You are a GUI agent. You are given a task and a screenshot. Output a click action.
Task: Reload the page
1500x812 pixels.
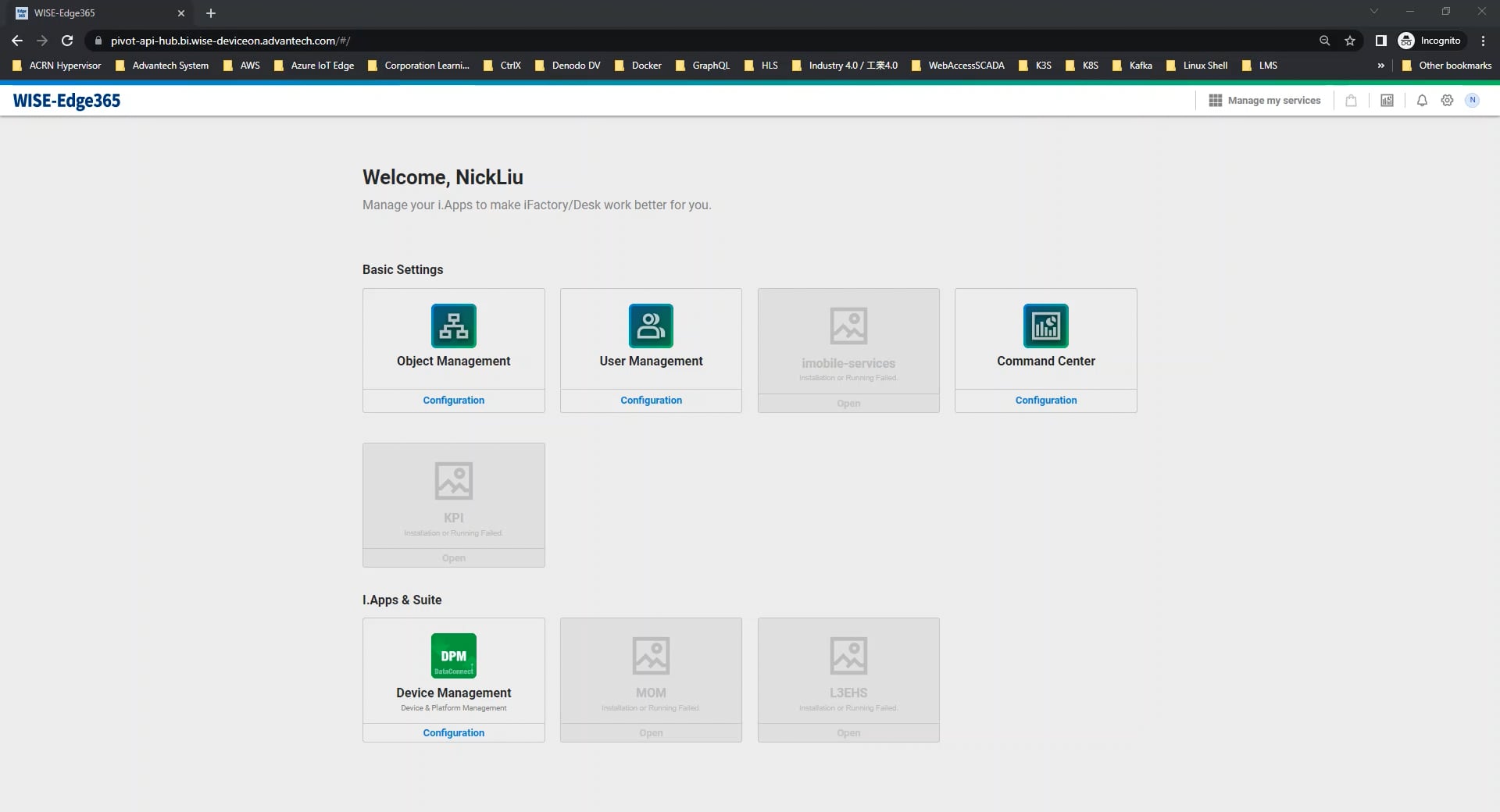coord(67,41)
